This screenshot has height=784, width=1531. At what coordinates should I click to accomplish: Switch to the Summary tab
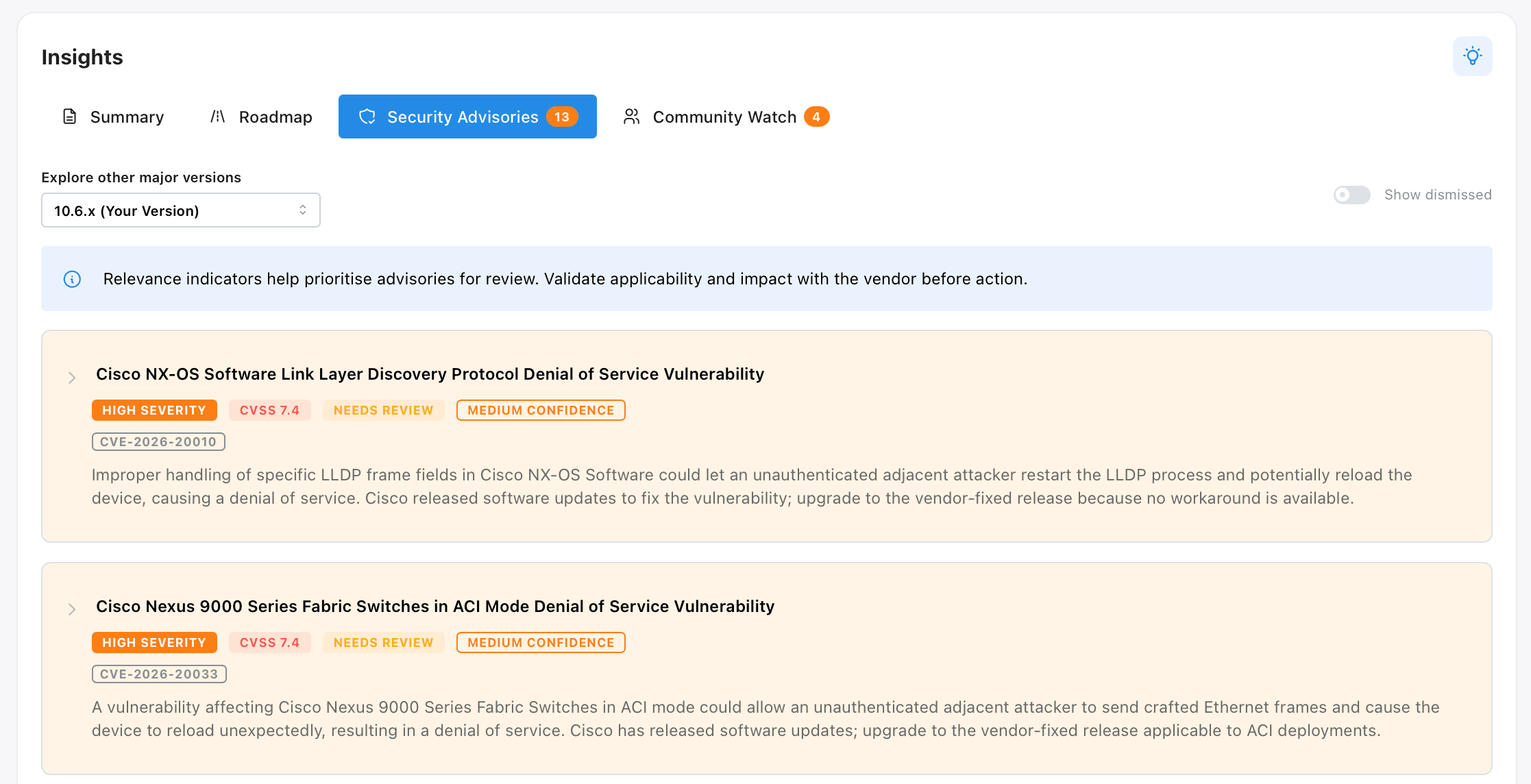click(127, 117)
